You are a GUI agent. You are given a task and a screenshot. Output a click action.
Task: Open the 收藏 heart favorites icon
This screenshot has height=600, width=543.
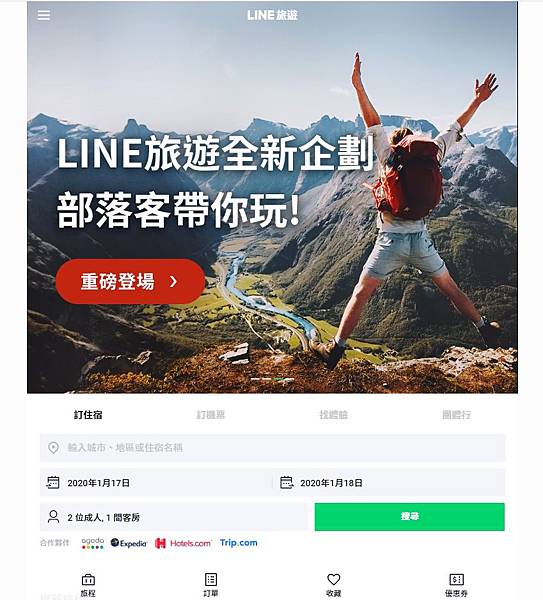(x=333, y=579)
